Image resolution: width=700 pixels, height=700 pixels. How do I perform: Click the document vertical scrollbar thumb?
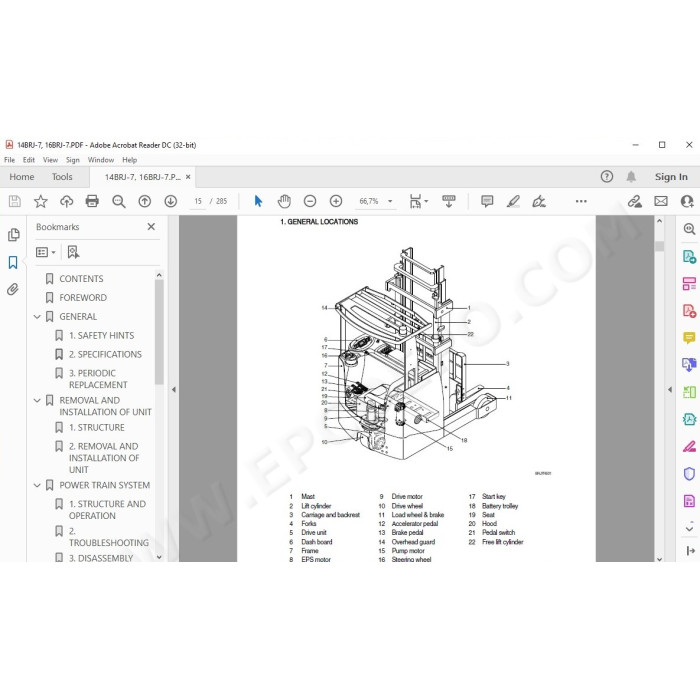tap(659, 246)
